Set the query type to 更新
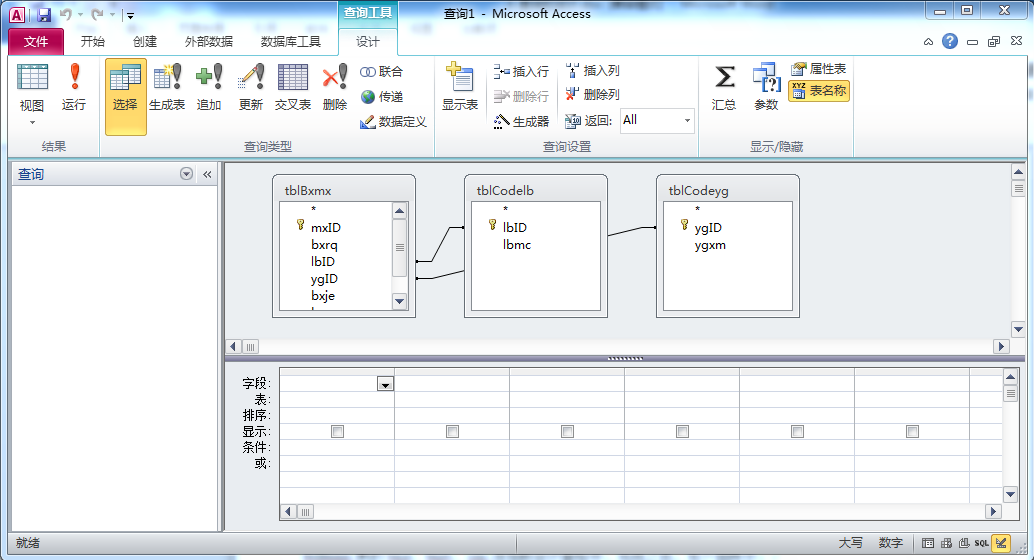Image resolution: width=1034 pixels, height=560 pixels. tap(251, 87)
